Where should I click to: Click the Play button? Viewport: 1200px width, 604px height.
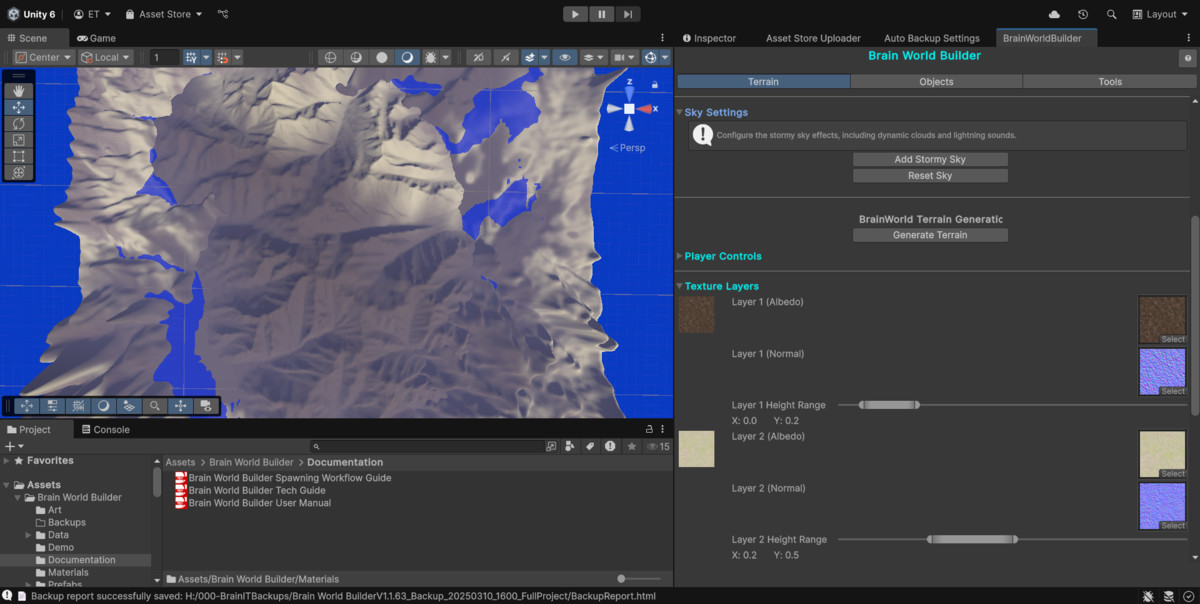pos(575,14)
